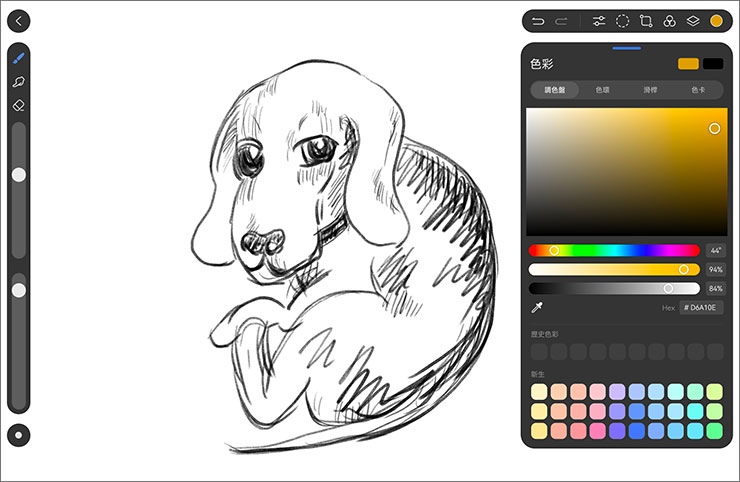Activate the dashed-circle selection tool

tap(622, 21)
